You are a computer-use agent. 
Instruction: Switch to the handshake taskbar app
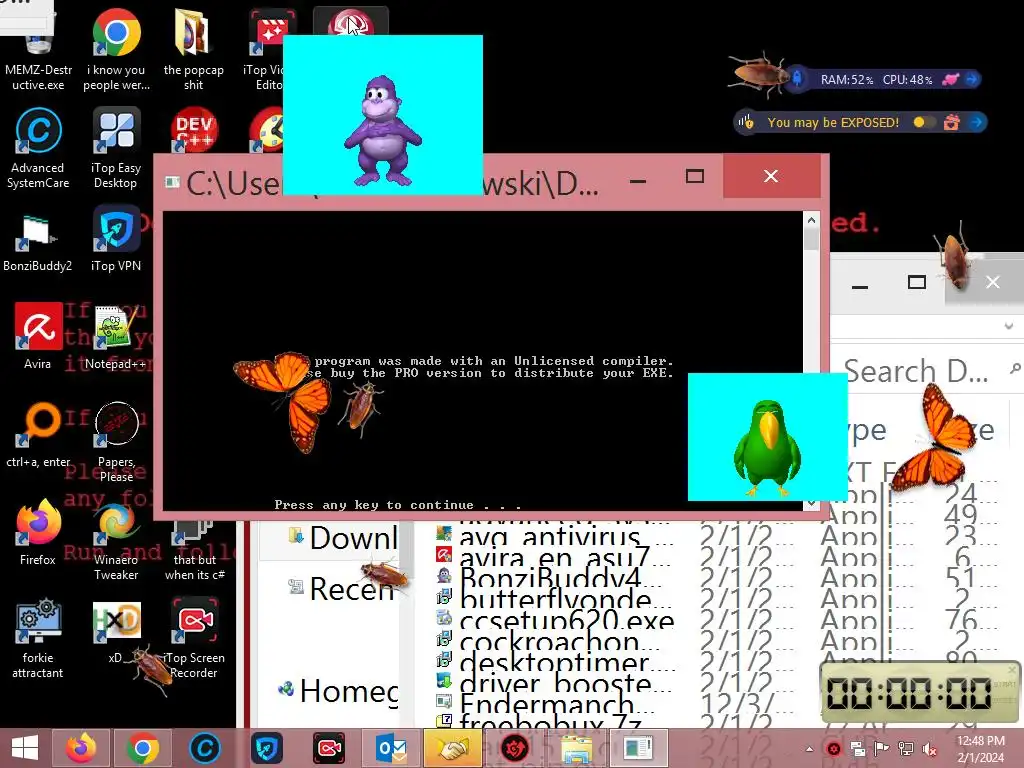[x=452, y=748]
